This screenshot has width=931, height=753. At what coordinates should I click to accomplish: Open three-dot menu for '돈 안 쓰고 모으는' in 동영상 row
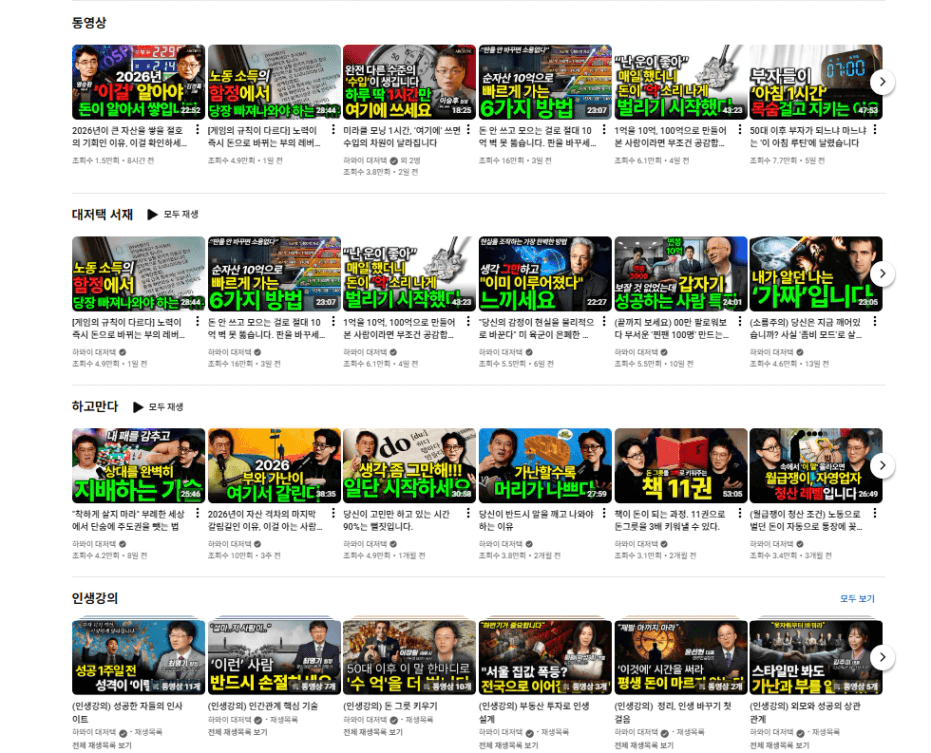(604, 129)
